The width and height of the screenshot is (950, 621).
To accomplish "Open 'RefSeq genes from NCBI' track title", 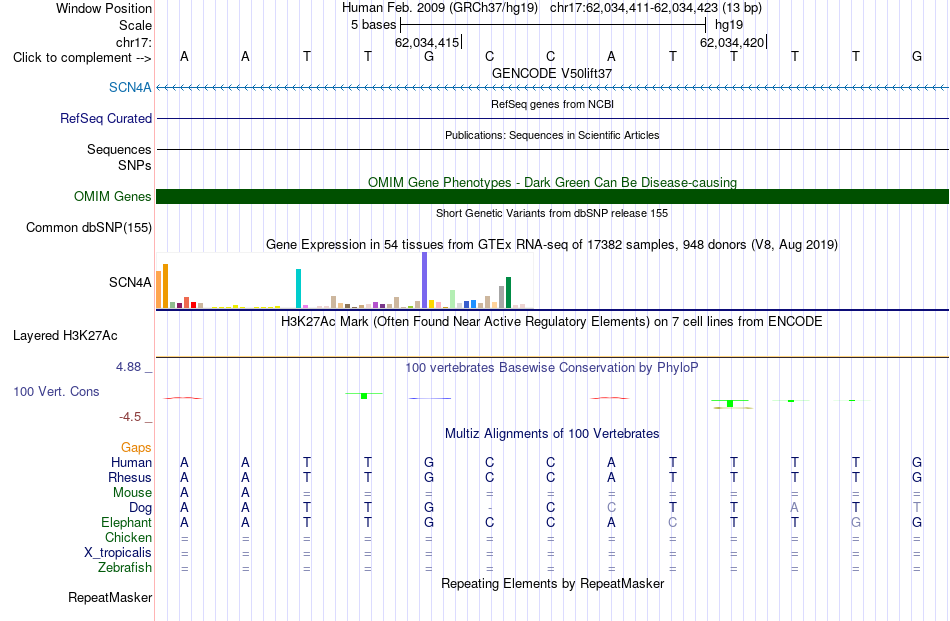I will (552, 104).
